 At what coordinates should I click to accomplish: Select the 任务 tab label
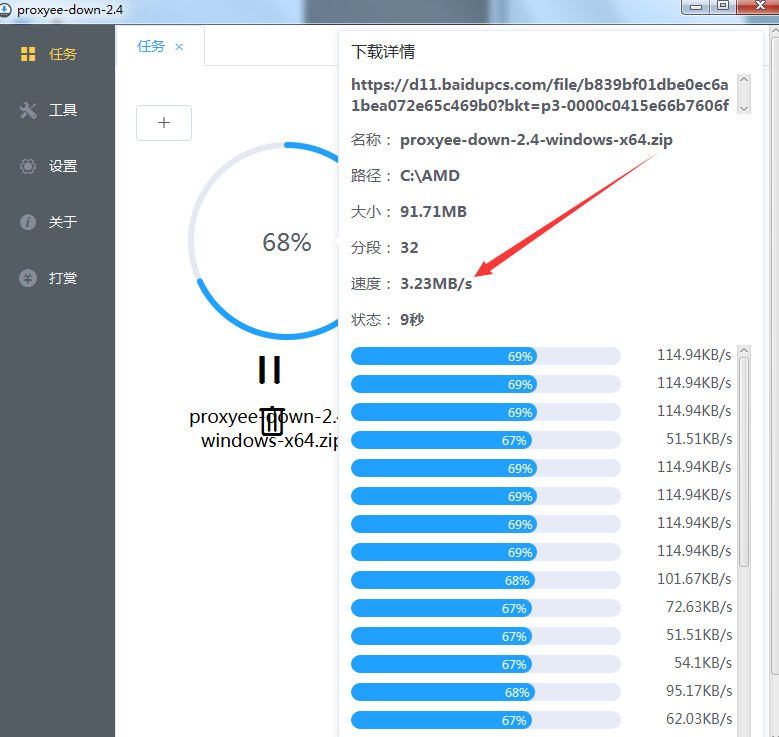click(151, 46)
